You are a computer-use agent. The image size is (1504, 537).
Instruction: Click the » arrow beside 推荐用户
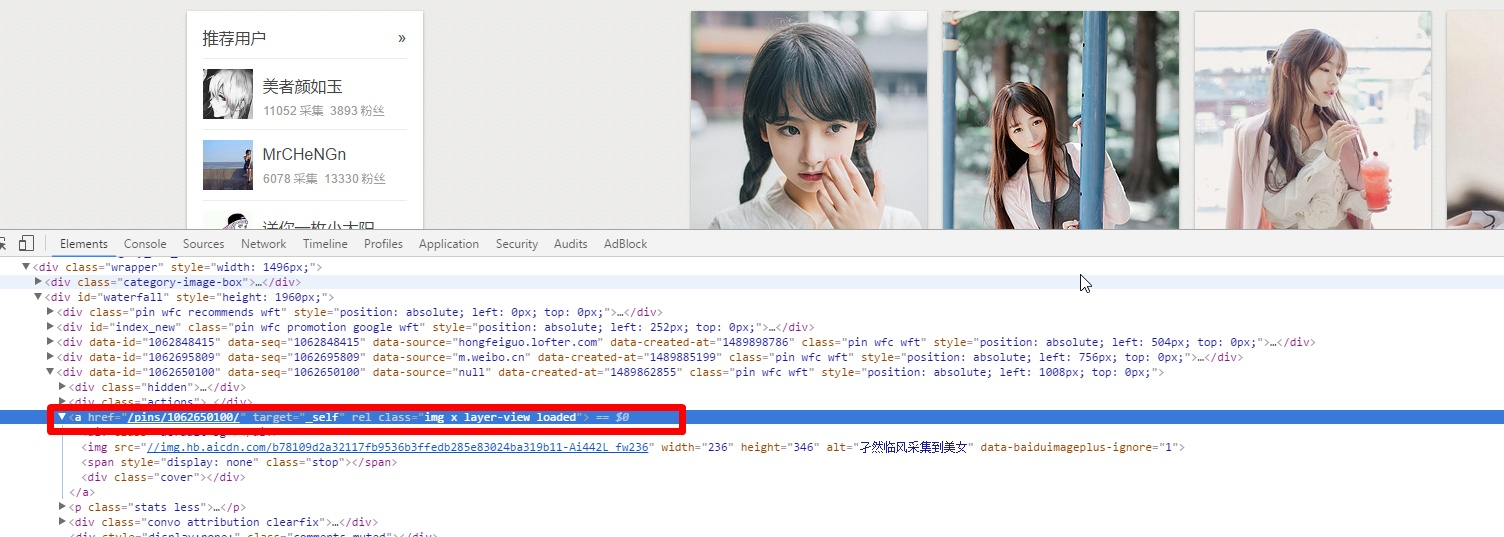click(x=402, y=38)
